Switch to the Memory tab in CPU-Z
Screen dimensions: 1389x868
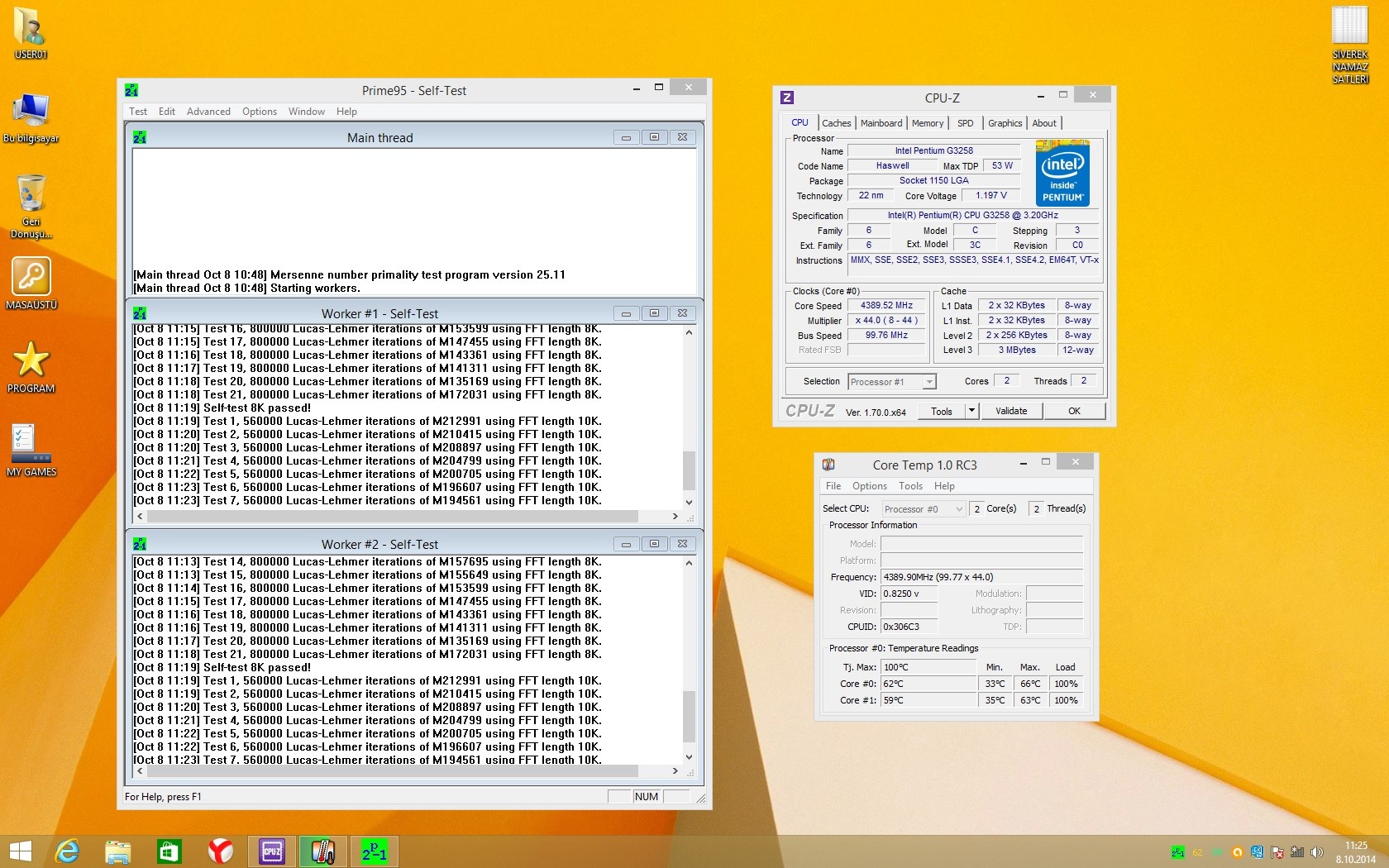(928, 123)
